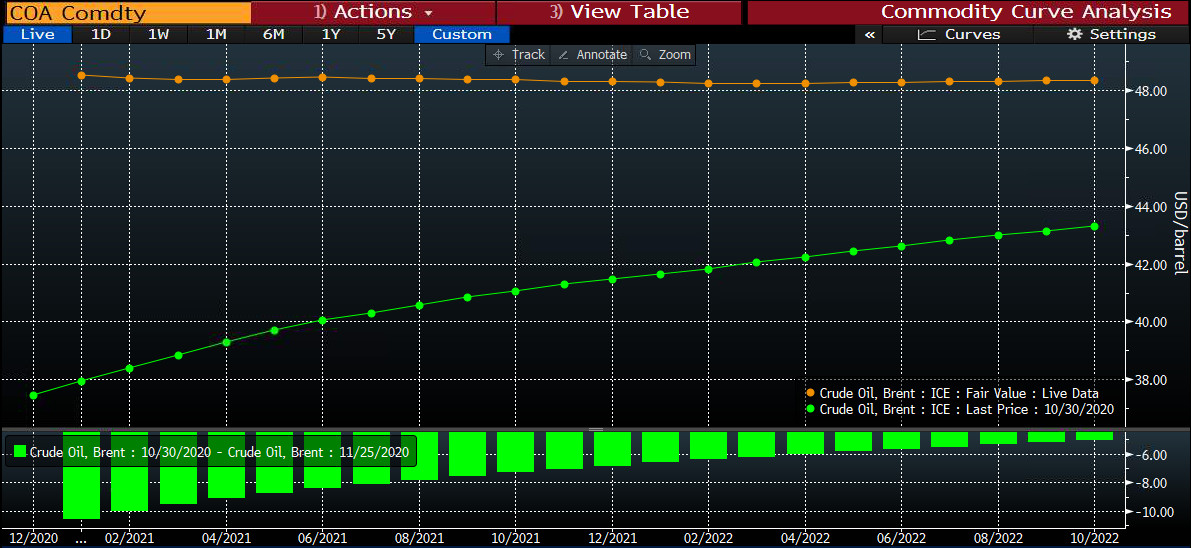Click the 04/2022 date label
Viewport: 1191px width, 548px height.
[805, 538]
